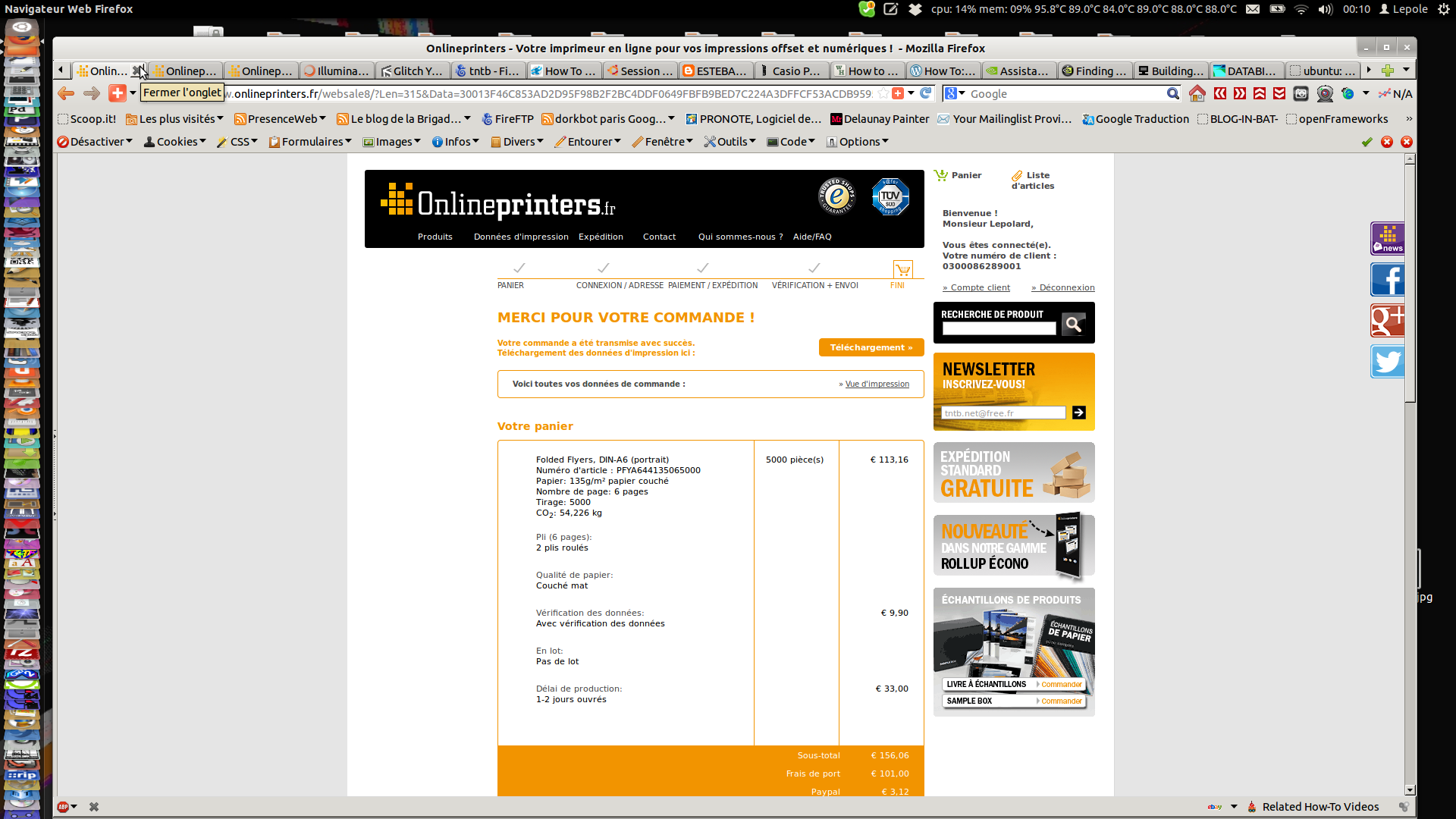Click the Téléchargement button

pyautogui.click(x=871, y=347)
